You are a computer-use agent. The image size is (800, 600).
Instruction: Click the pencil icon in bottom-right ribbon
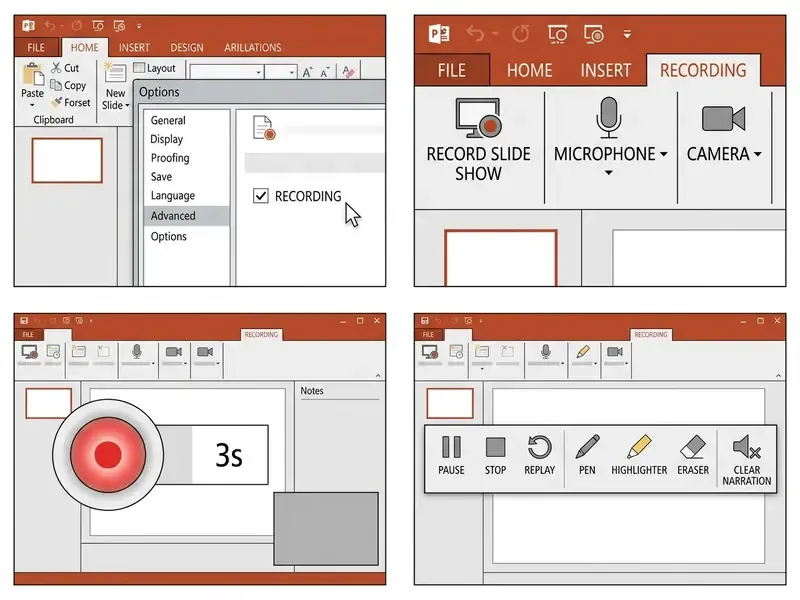click(583, 352)
